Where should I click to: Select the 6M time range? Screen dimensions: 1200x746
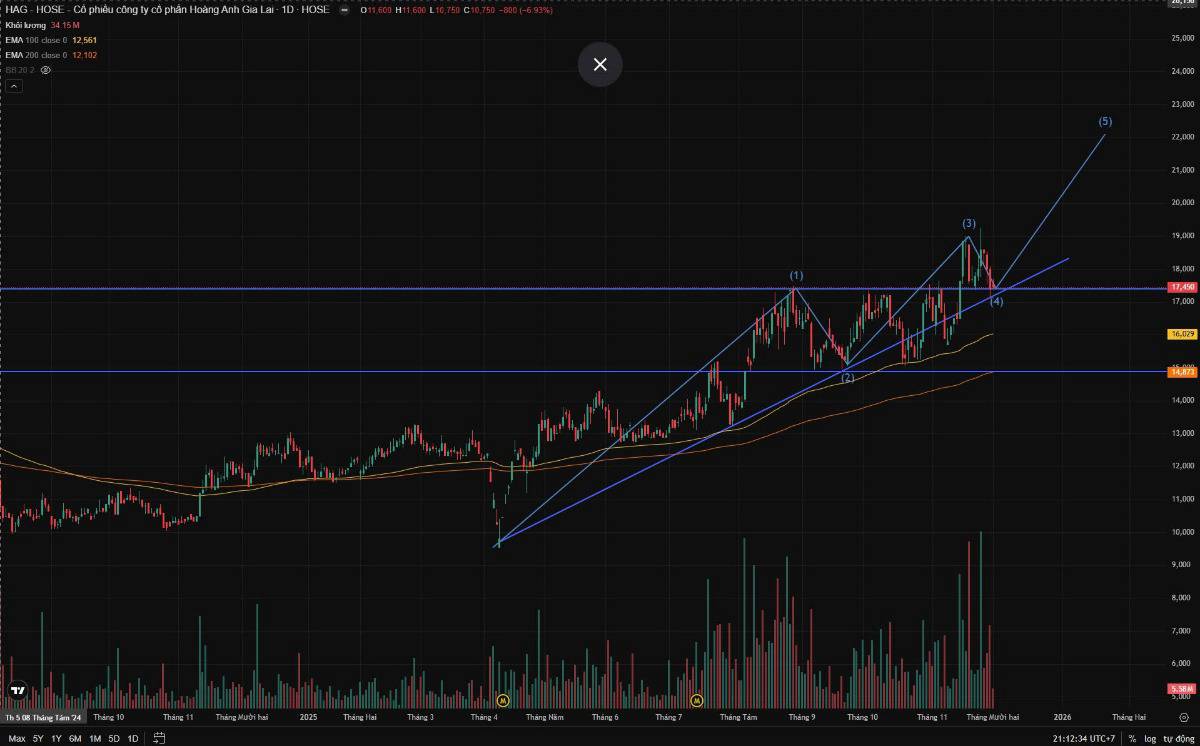(x=75, y=739)
